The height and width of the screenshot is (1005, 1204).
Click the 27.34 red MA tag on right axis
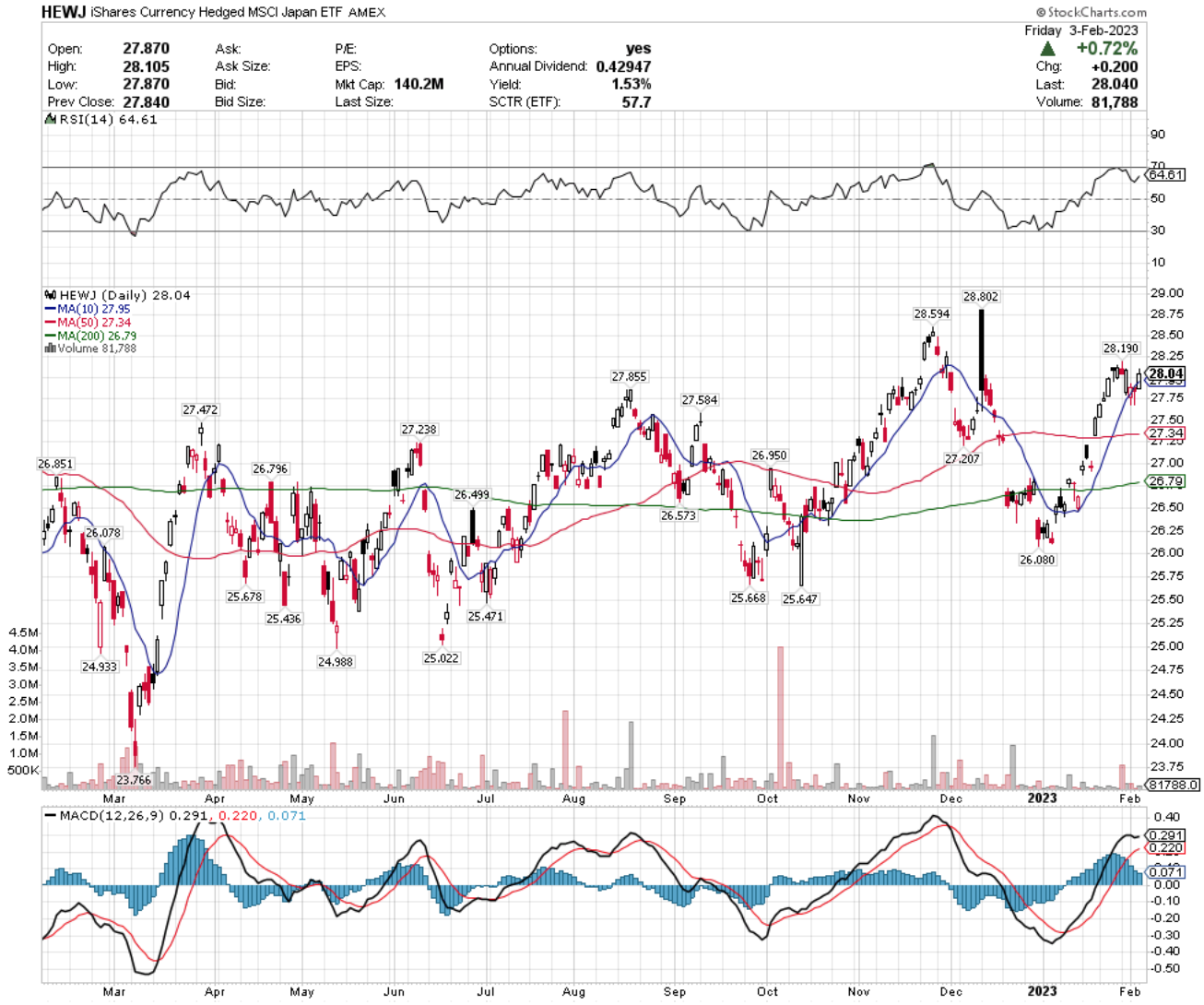tap(1166, 433)
